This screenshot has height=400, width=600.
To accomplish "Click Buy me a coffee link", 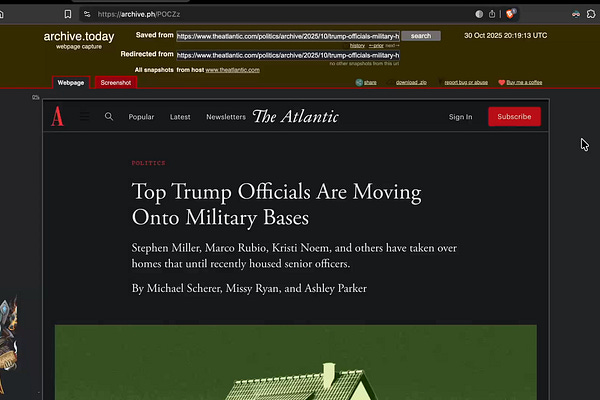I will click(524, 82).
